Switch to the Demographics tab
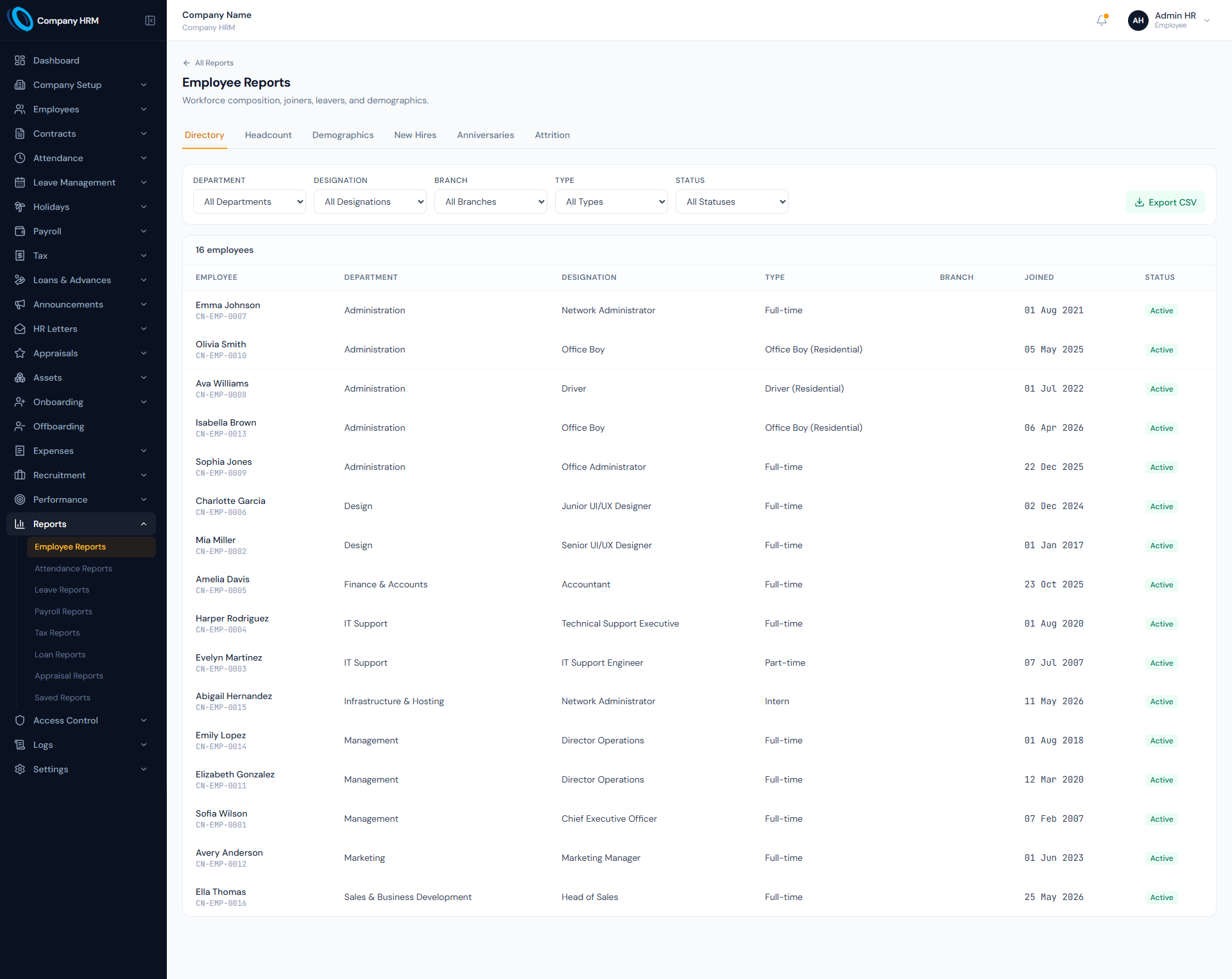 pyautogui.click(x=343, y=135)
